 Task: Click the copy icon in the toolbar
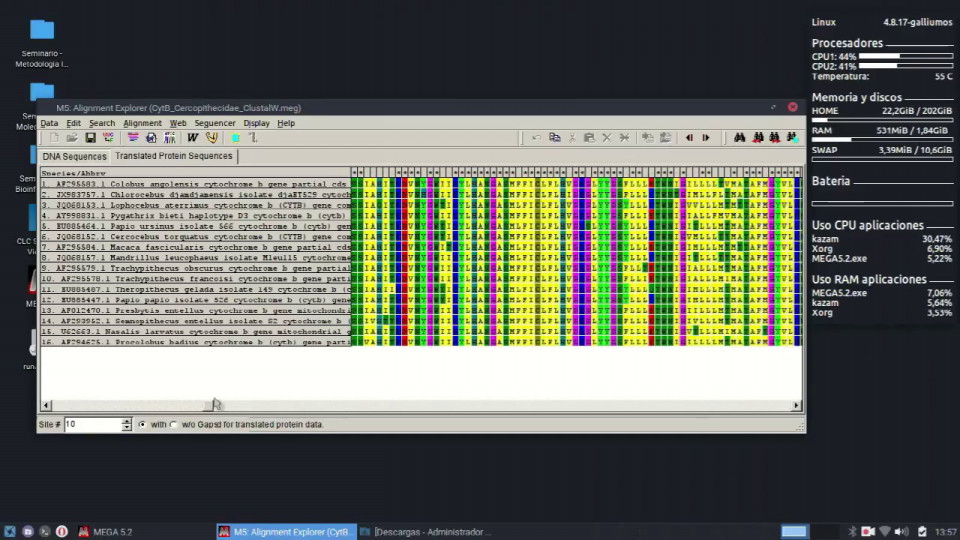tap(555, 138)
